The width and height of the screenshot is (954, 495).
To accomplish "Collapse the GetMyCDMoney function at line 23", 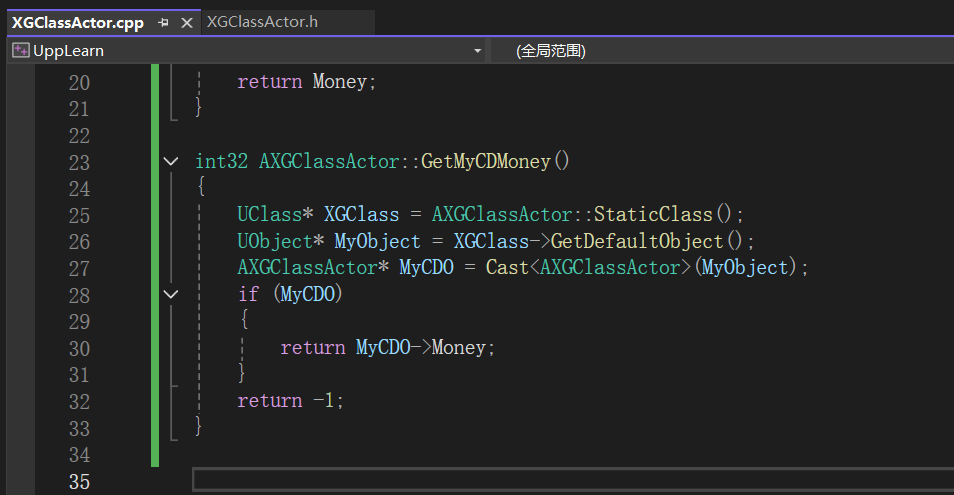I will click(171, 162).
